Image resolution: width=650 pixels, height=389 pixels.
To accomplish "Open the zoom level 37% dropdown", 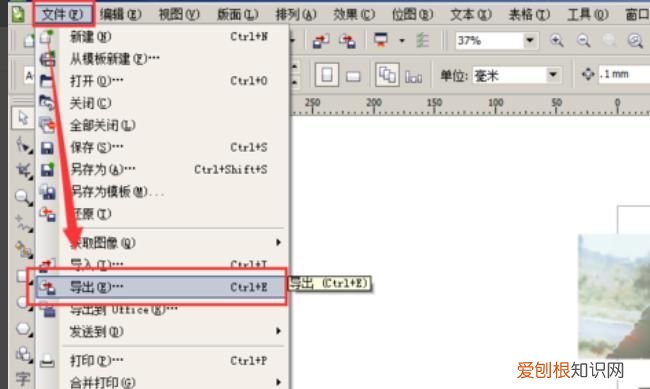I will click(529, 41).
